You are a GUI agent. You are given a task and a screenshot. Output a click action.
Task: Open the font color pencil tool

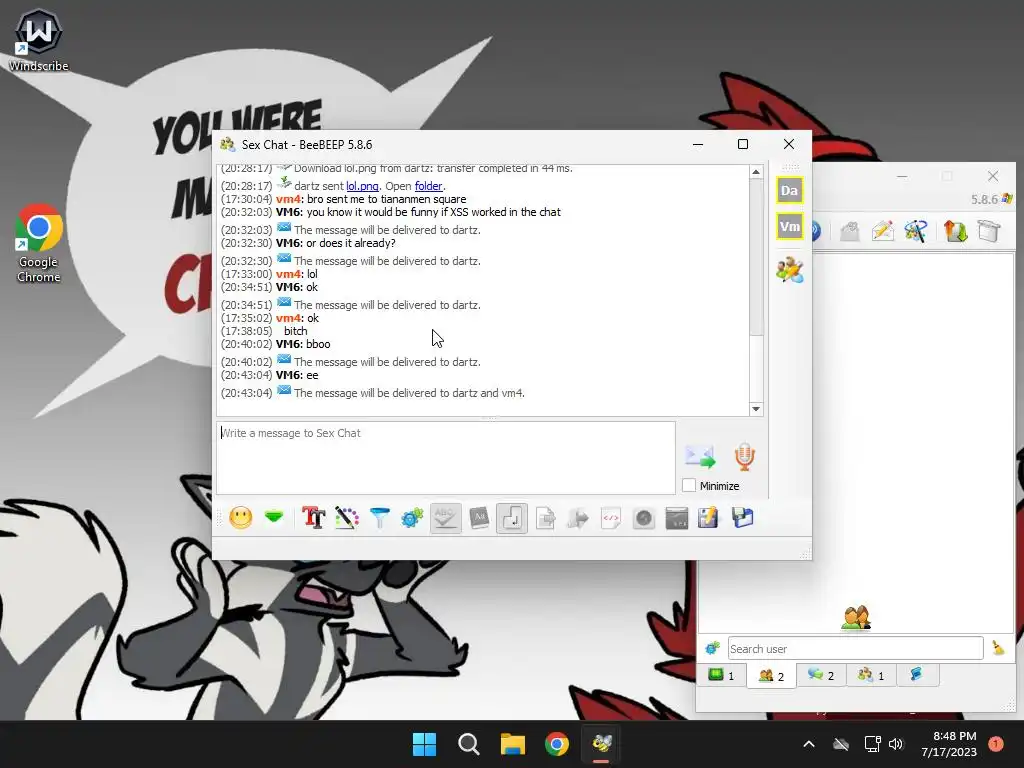347,518
